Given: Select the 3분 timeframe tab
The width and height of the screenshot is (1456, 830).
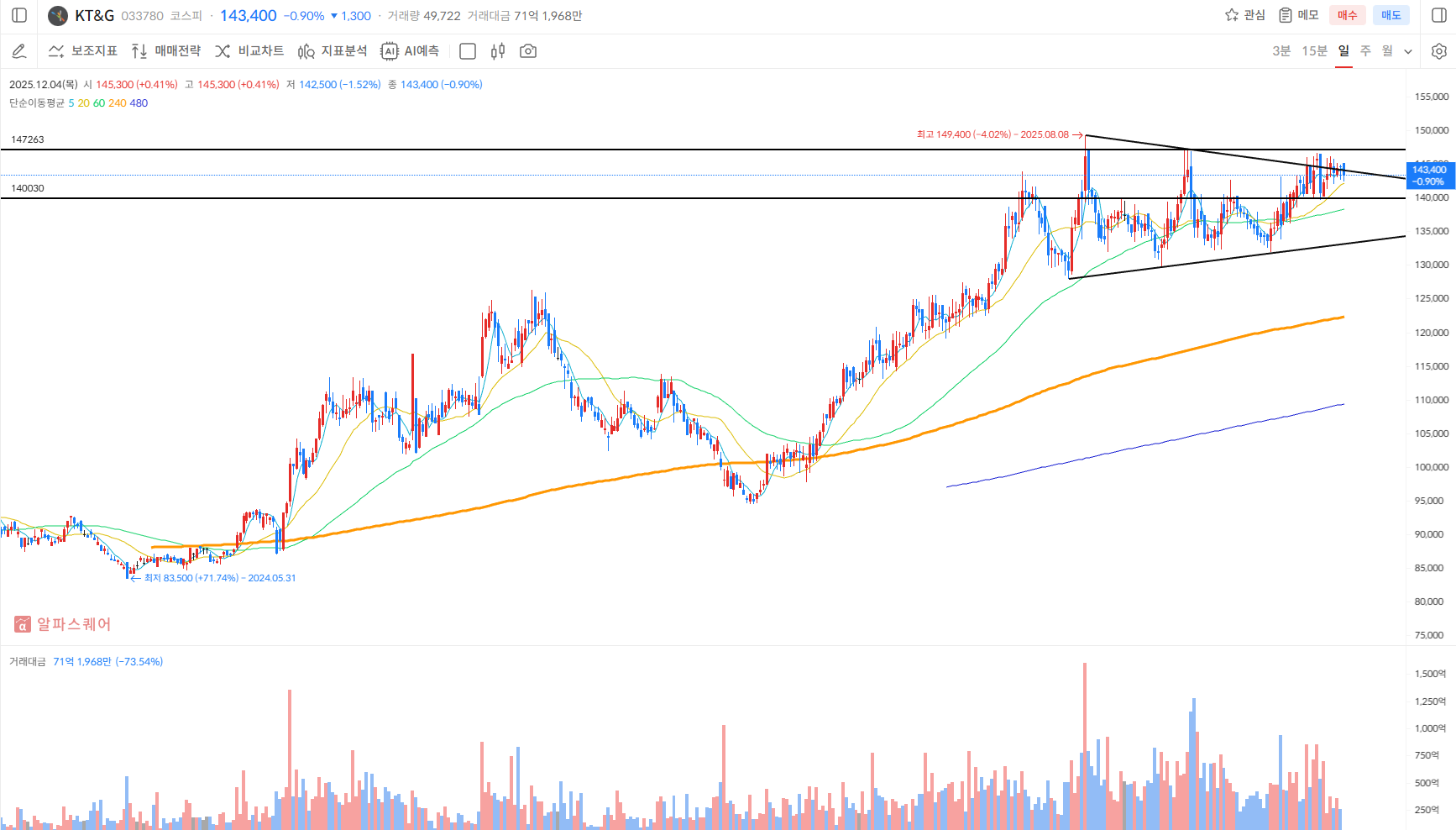Looking at the screenshot, I should tap(1281, 51).
